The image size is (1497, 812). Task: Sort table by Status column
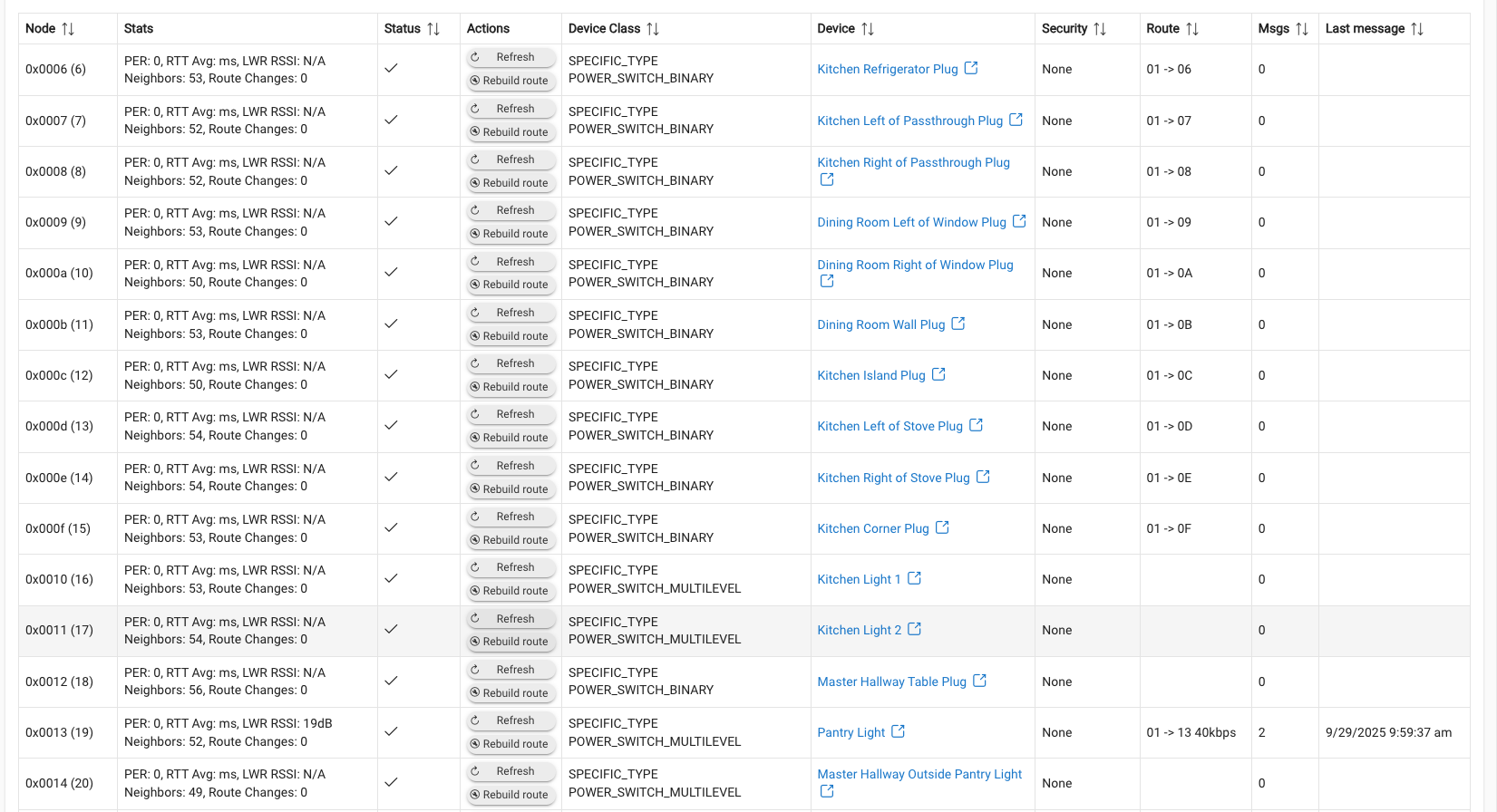click(x=433, y=29)
